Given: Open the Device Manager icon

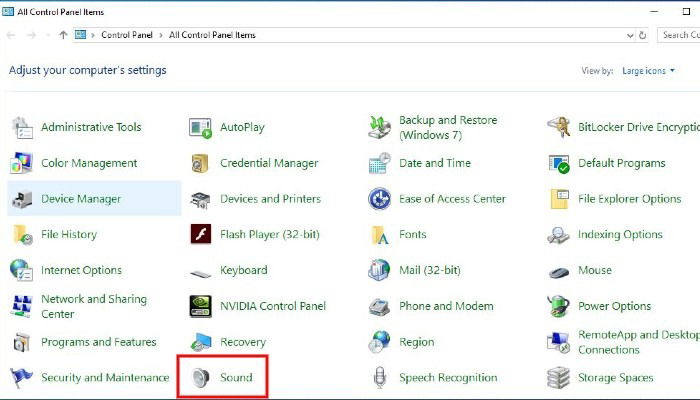Looking at the screenshot, I should [22, 199].
